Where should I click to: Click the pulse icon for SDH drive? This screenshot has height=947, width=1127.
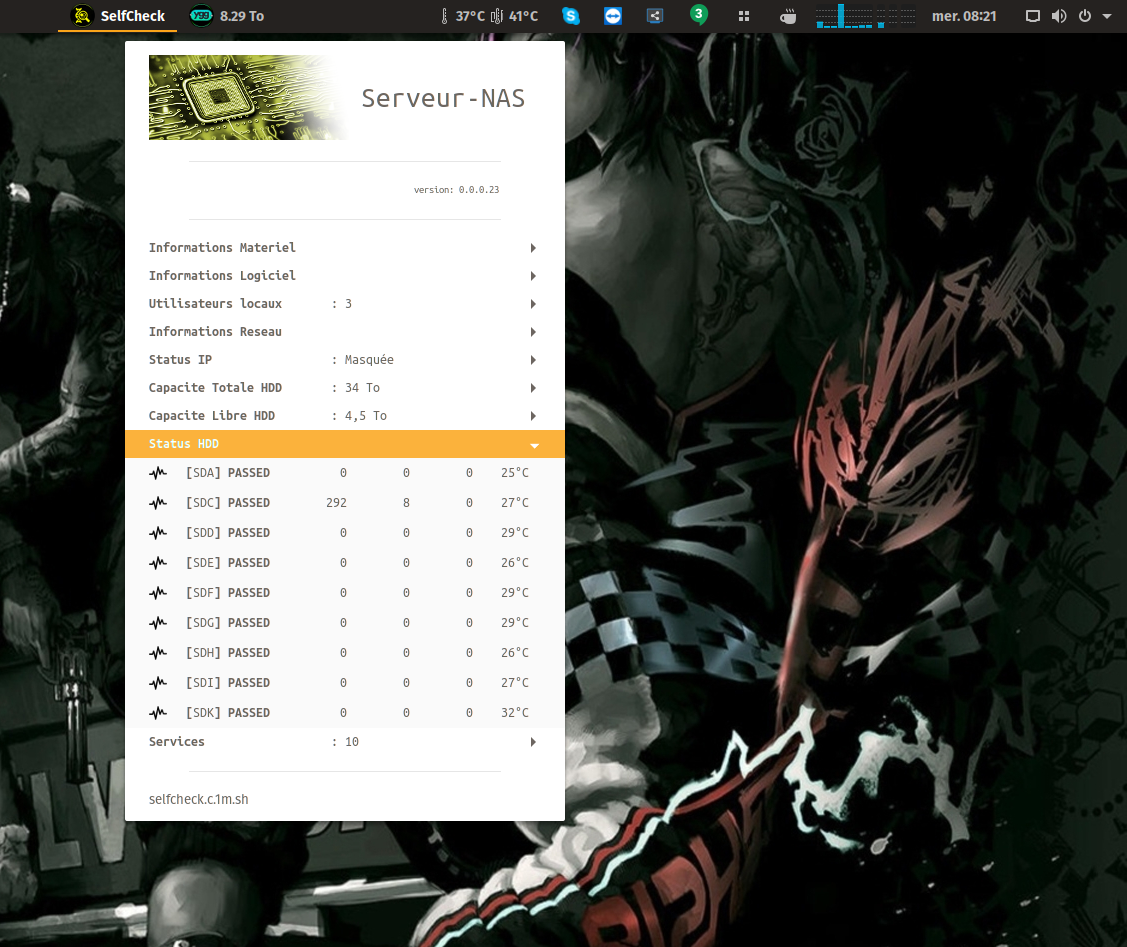[x=158, y=653]
